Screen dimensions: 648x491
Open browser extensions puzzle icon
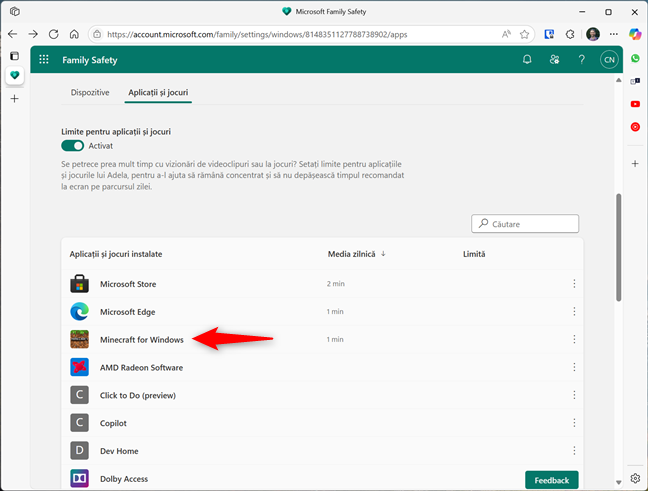click(570, 34)
